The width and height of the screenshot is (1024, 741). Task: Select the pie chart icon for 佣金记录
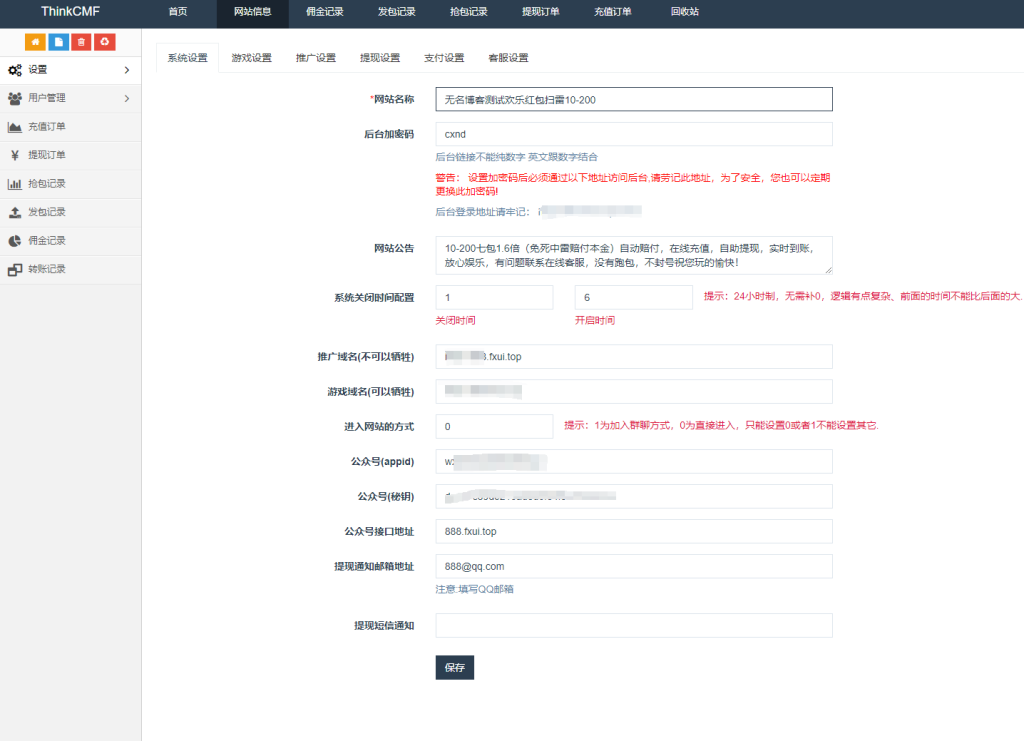14,239
